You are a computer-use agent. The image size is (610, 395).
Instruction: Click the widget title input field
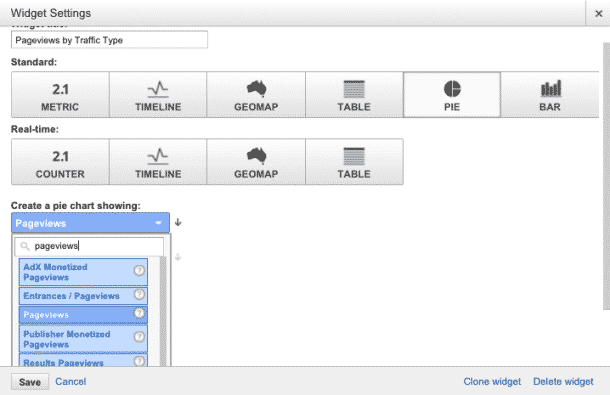109,40
